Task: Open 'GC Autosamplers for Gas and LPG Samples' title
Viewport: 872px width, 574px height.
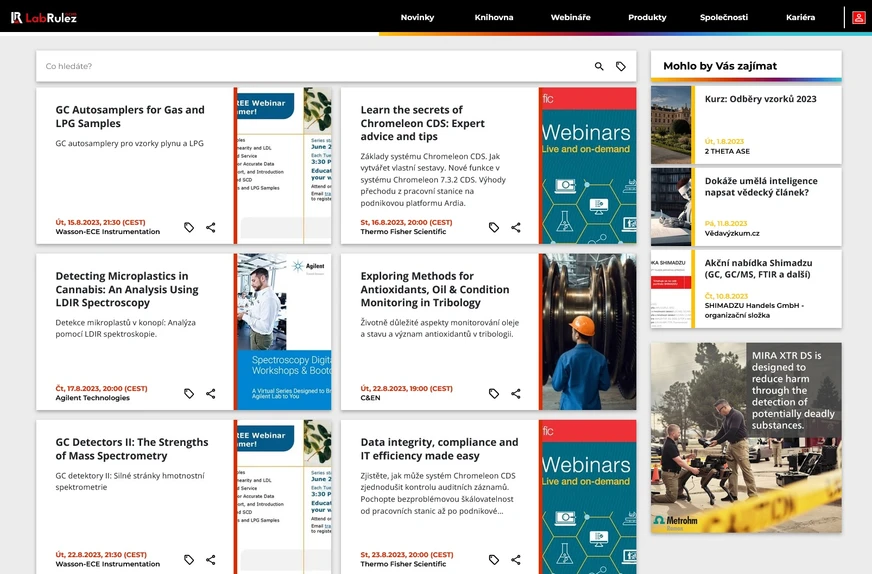Action: (x=130, y=116)
